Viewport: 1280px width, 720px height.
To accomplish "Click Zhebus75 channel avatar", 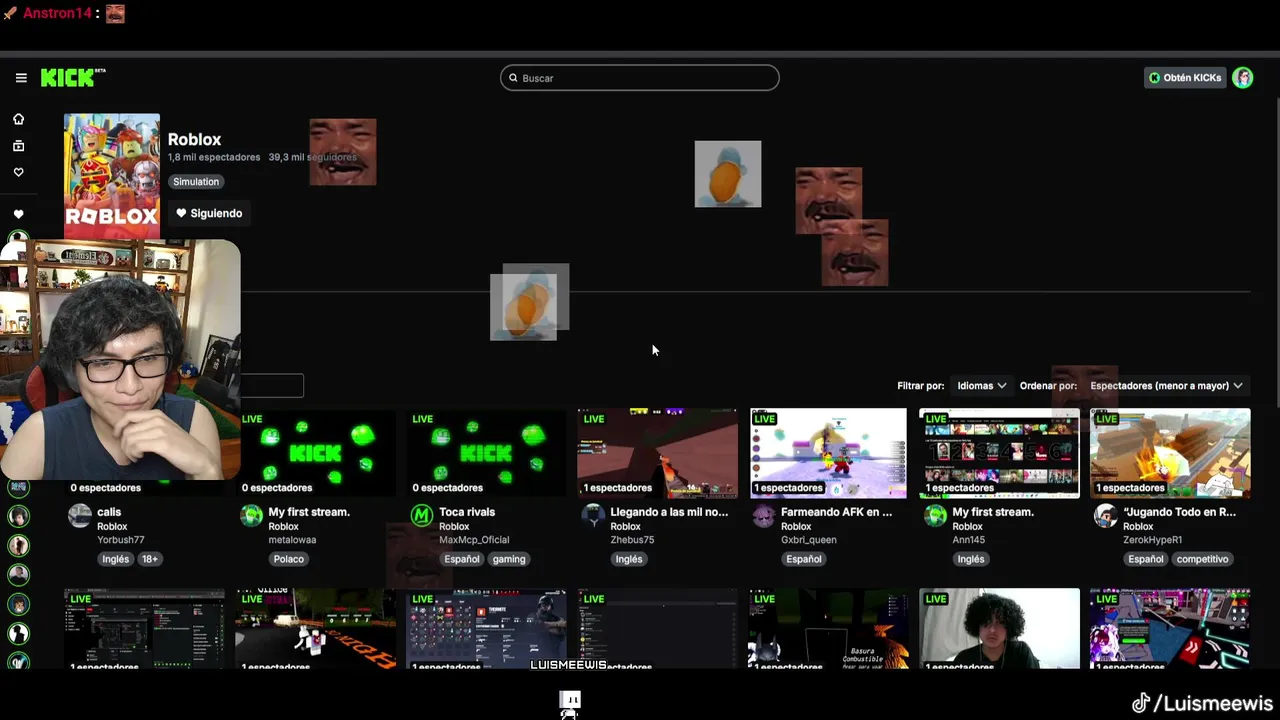I will tap(594, 516).
